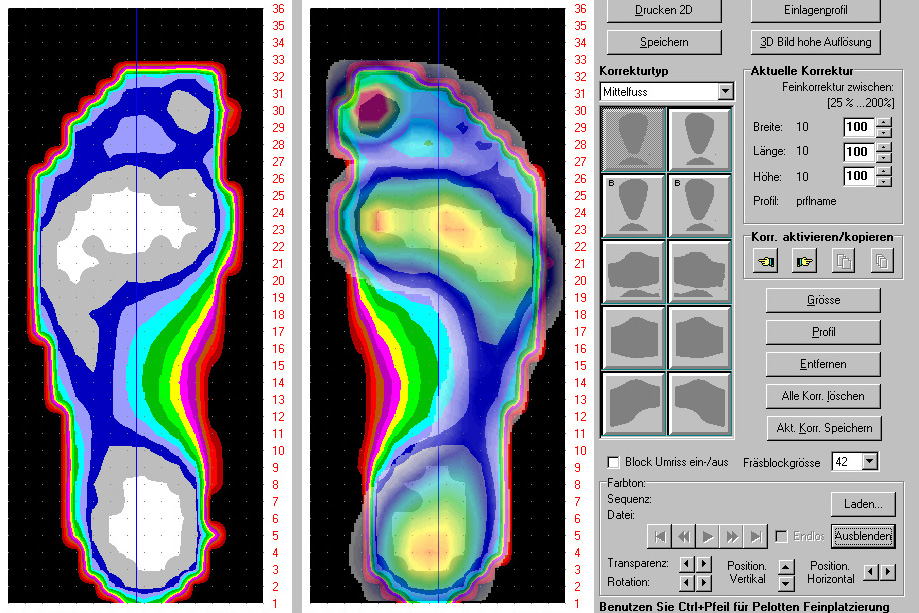This screenshot has height=613, width=919.
Task: Toggle the 'Block Umriss ein-/aus' checkbox
Action: tap(614, 462)
